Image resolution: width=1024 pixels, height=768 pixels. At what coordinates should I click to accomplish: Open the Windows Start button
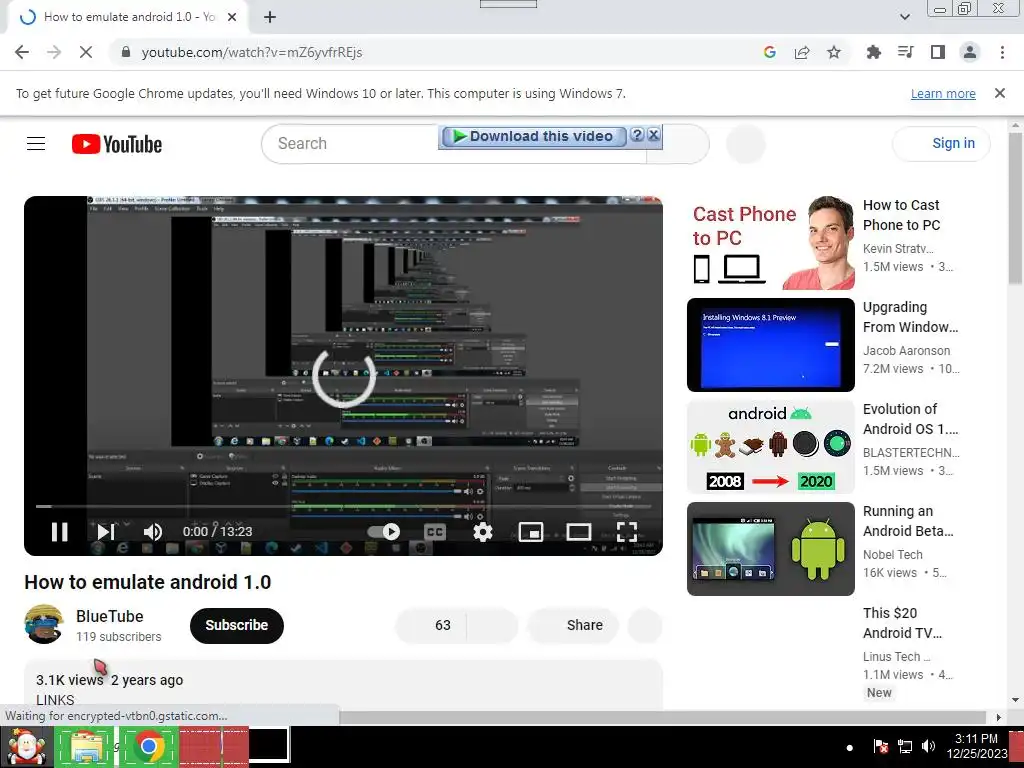point(25,746)
